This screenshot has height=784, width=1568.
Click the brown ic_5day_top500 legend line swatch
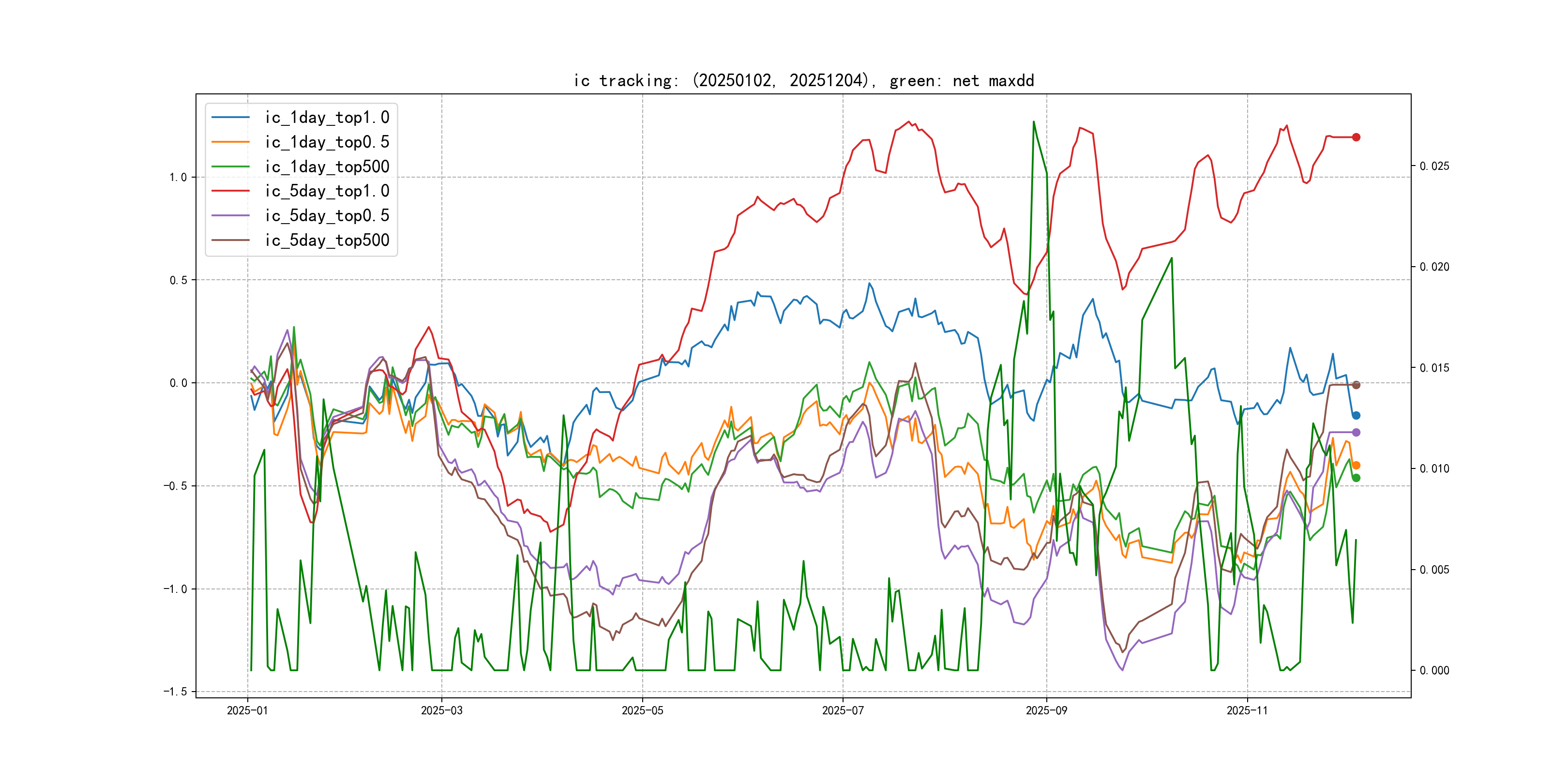pos(230,241)
